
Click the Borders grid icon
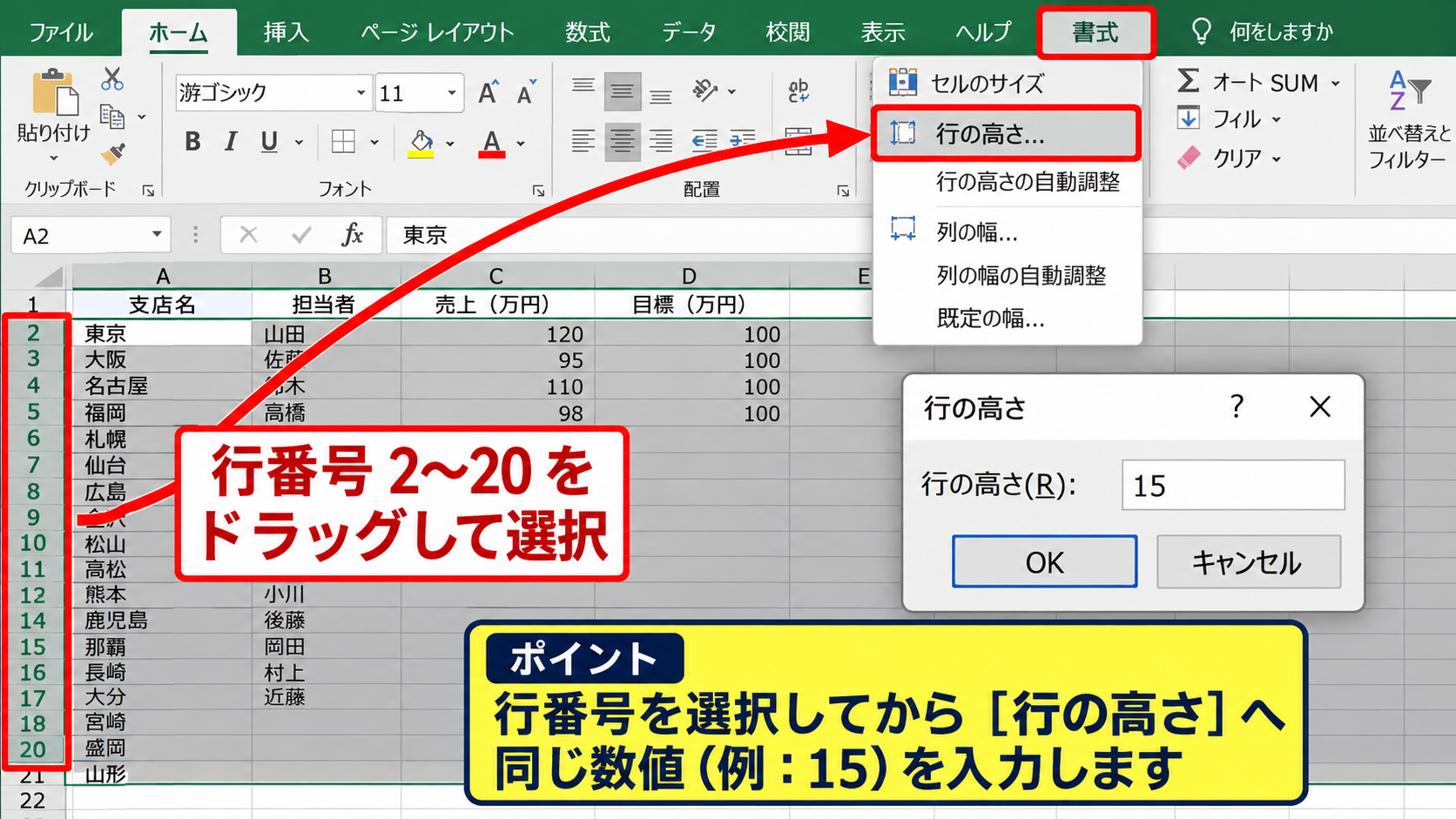[344, 142]
